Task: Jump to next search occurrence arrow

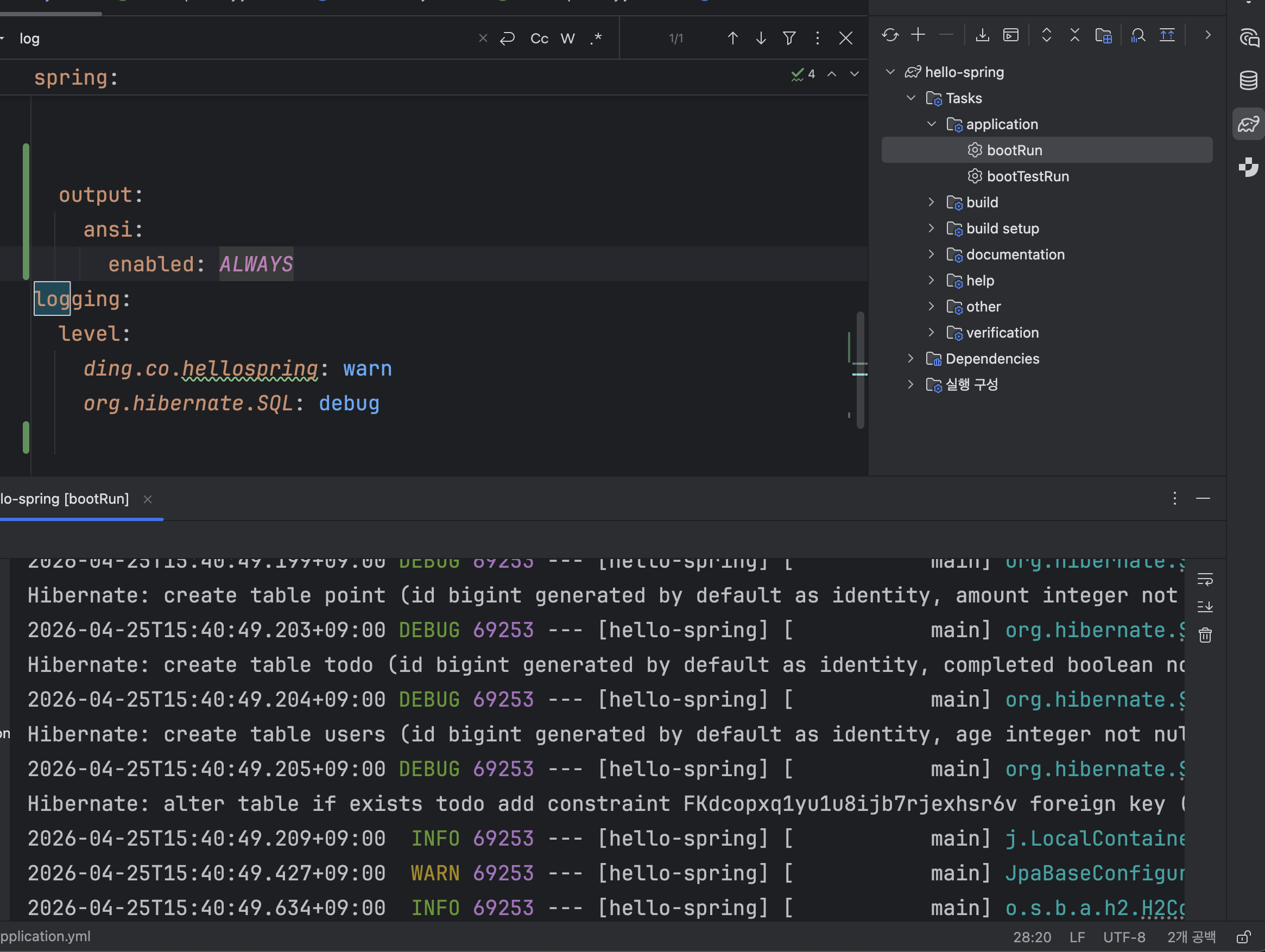Action: (761, 39)
